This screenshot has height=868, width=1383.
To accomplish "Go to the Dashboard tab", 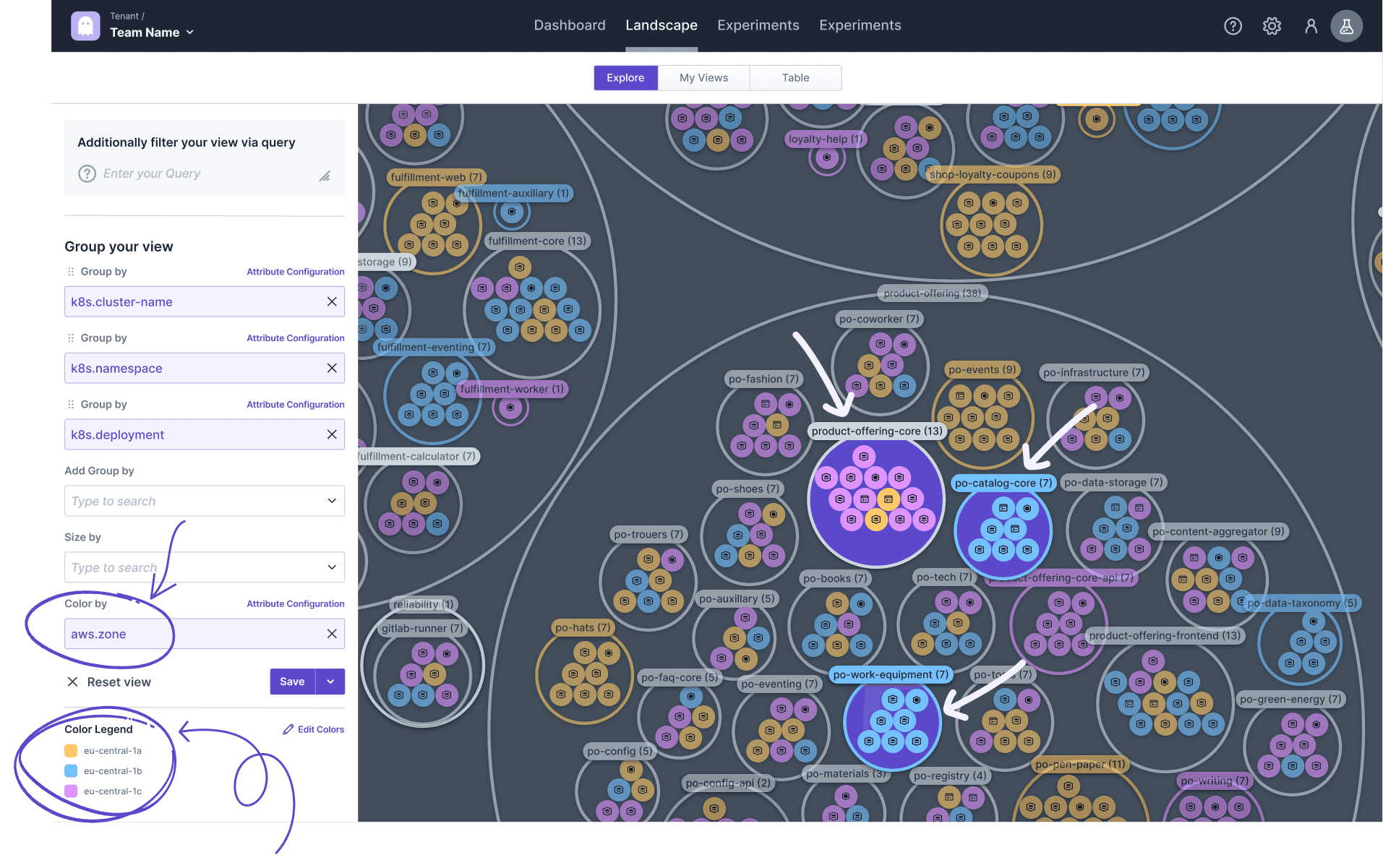I will point(570,25).
